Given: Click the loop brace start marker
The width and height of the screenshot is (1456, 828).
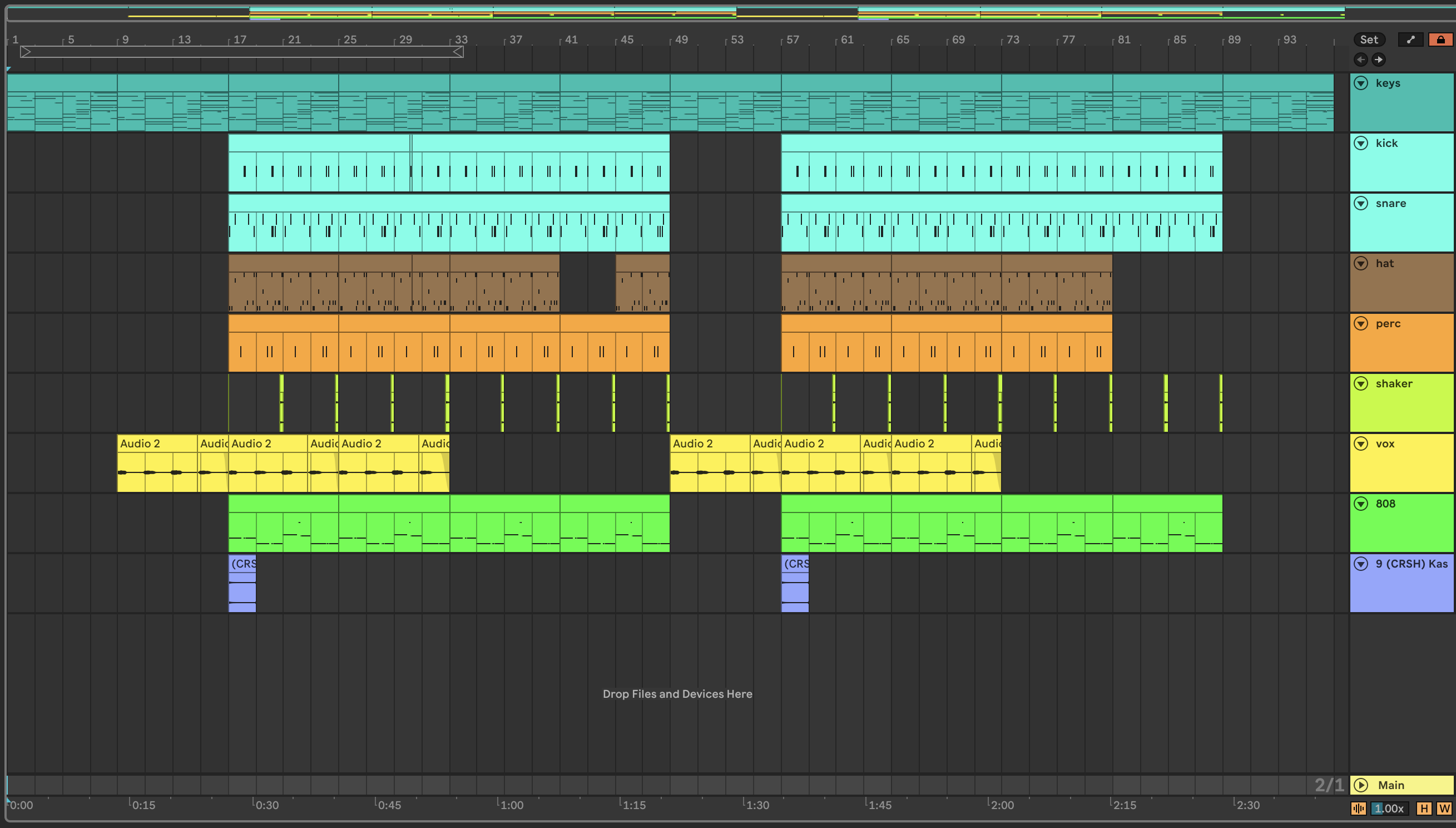Looking at the screenshot, I should pos(26,52).
